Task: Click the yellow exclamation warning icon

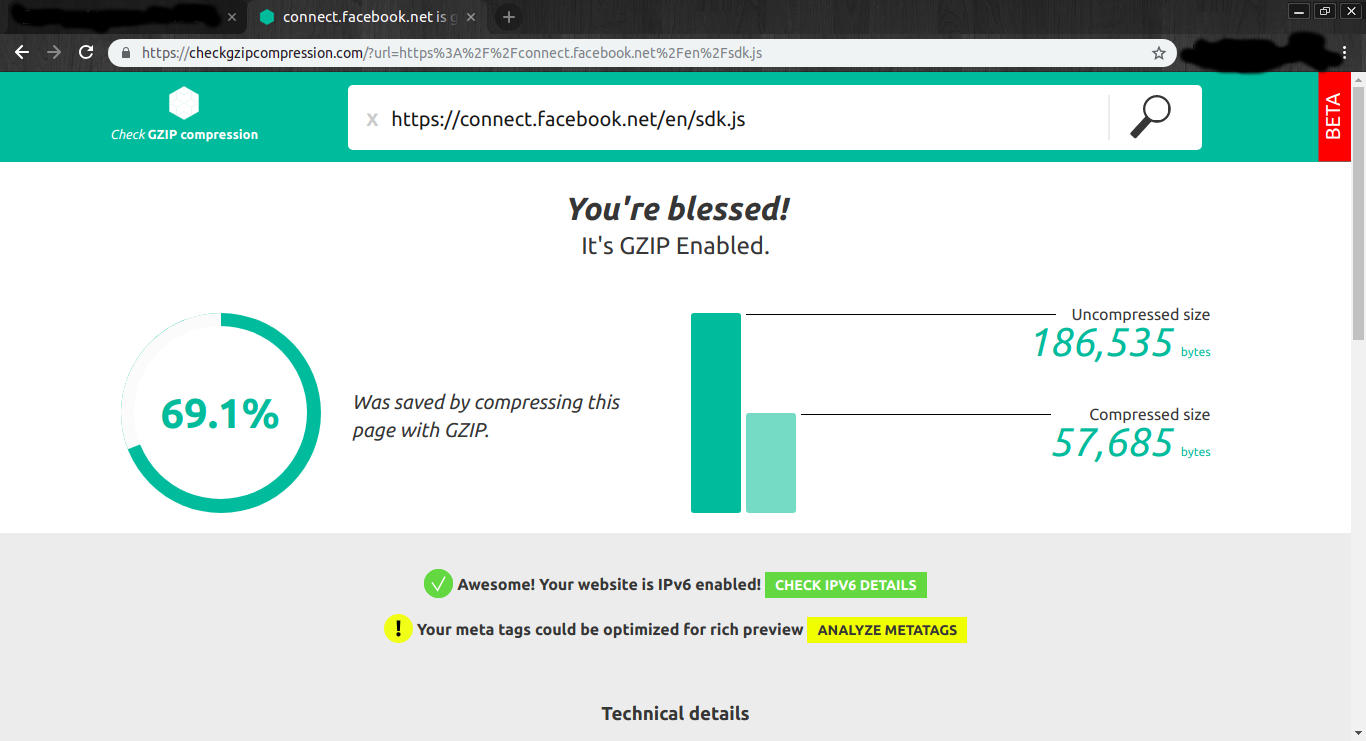Action: coord(398,628)
